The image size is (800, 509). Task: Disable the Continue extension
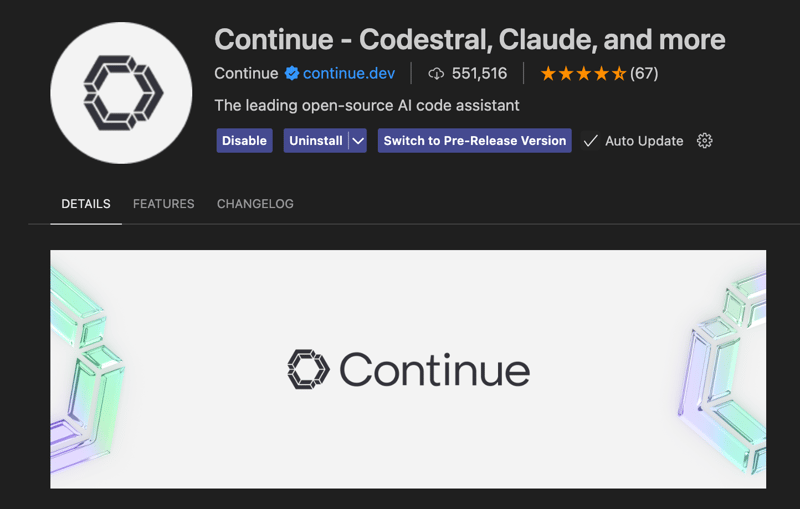[244, 141]
